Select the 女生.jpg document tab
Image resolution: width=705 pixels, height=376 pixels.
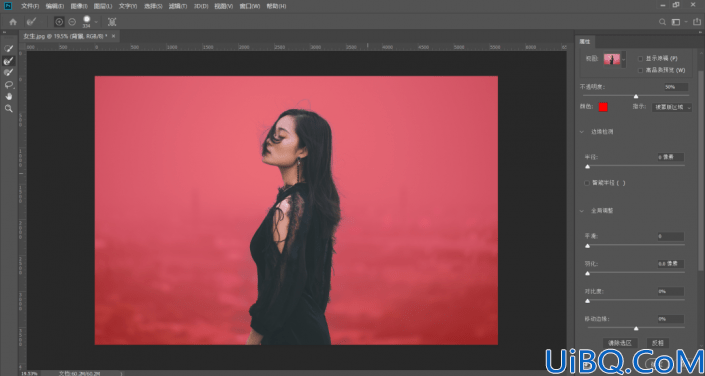(x=66, y=36)
